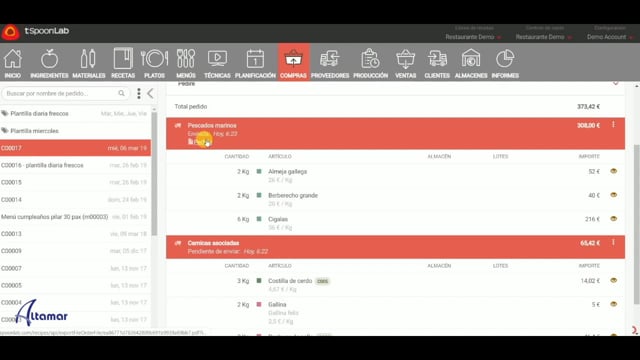
Task: Open the Restaurante Demo cost center dropdown
Action: (543, 37)
